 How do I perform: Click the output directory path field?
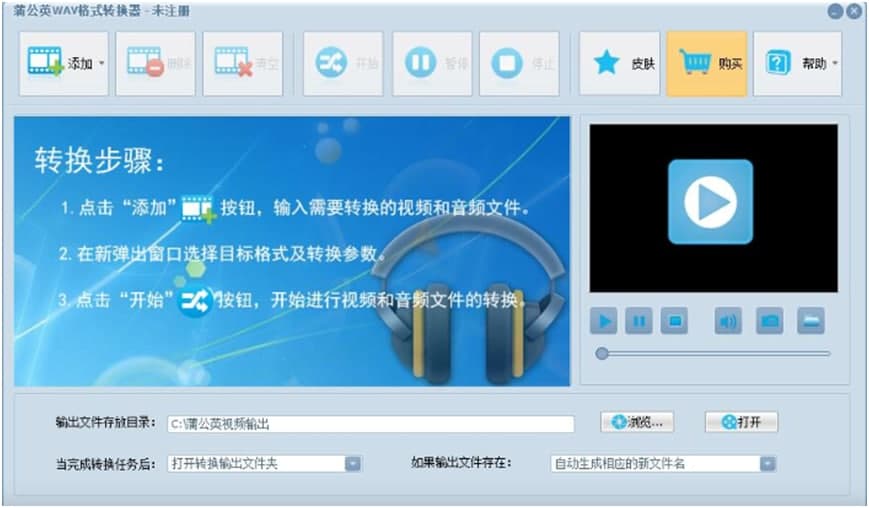(x=371, y=424)
